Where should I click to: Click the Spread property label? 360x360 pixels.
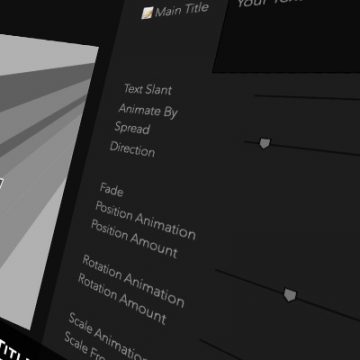point(132,128)
